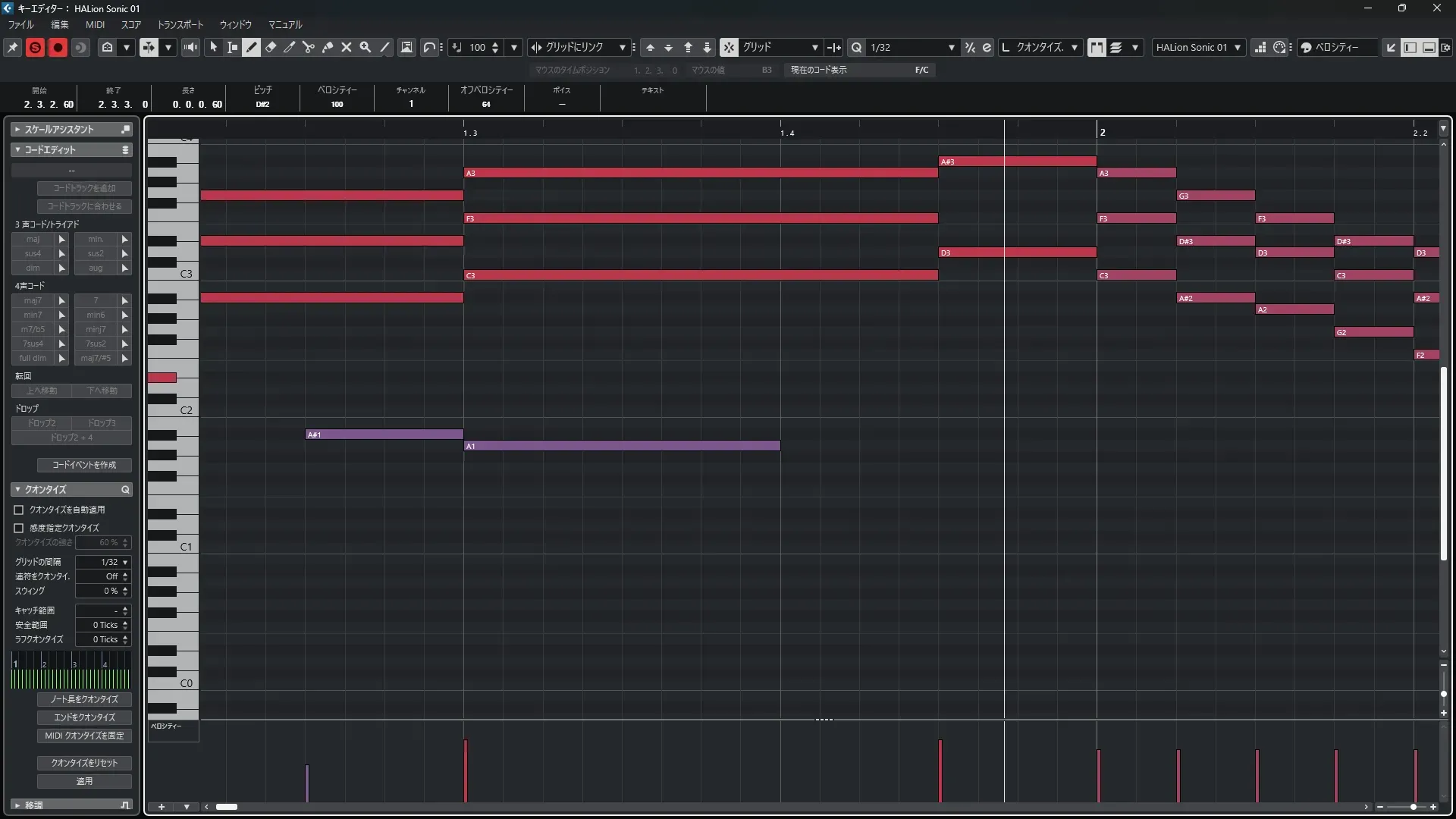Select the Mute X tool
This screenshot has height=819, width=1456.
tap(347, 47)
